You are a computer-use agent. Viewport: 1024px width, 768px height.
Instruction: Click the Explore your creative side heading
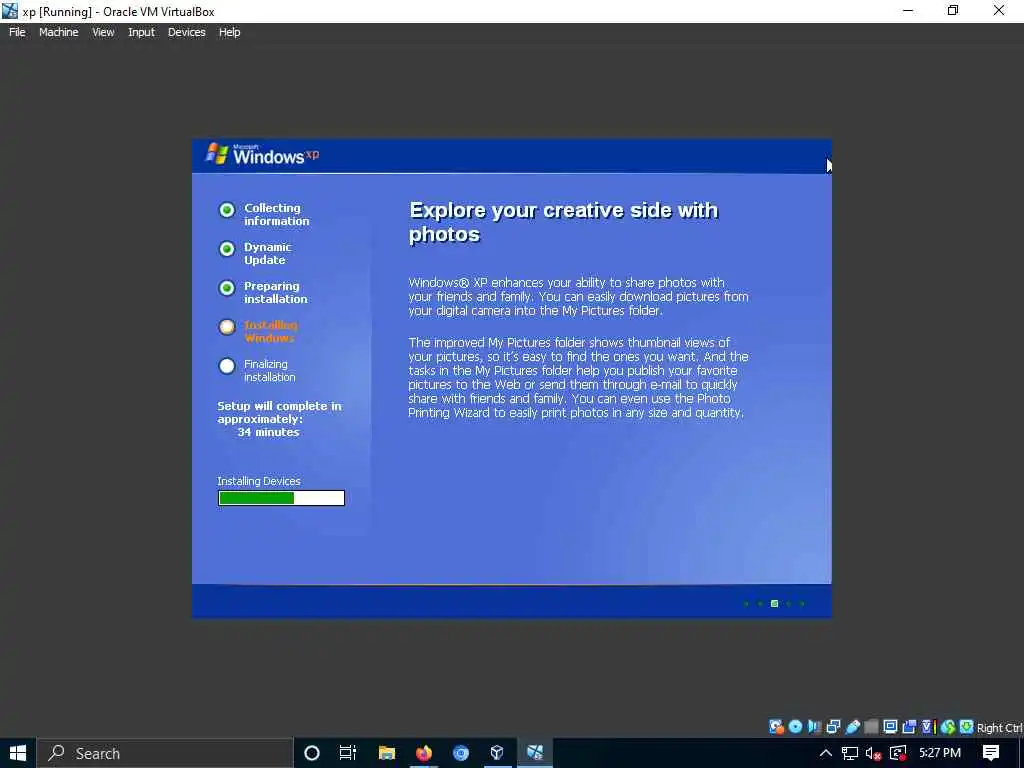[563, 222]
